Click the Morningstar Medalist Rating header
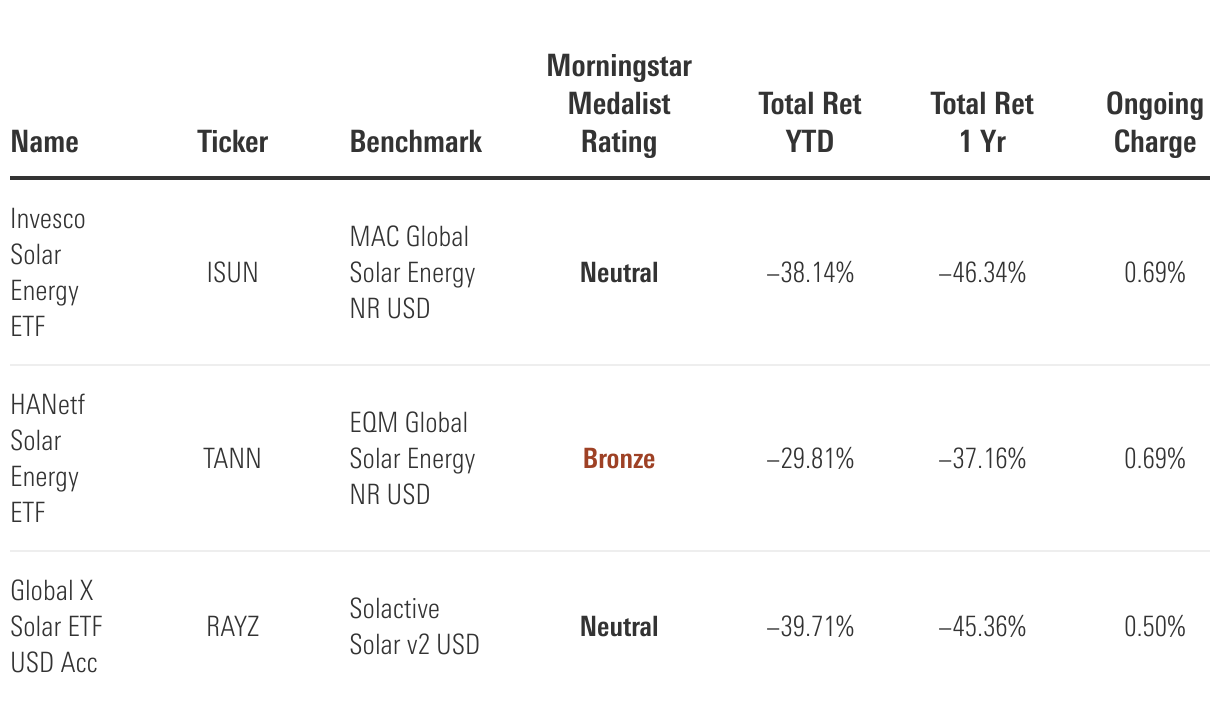 point(619,105)
